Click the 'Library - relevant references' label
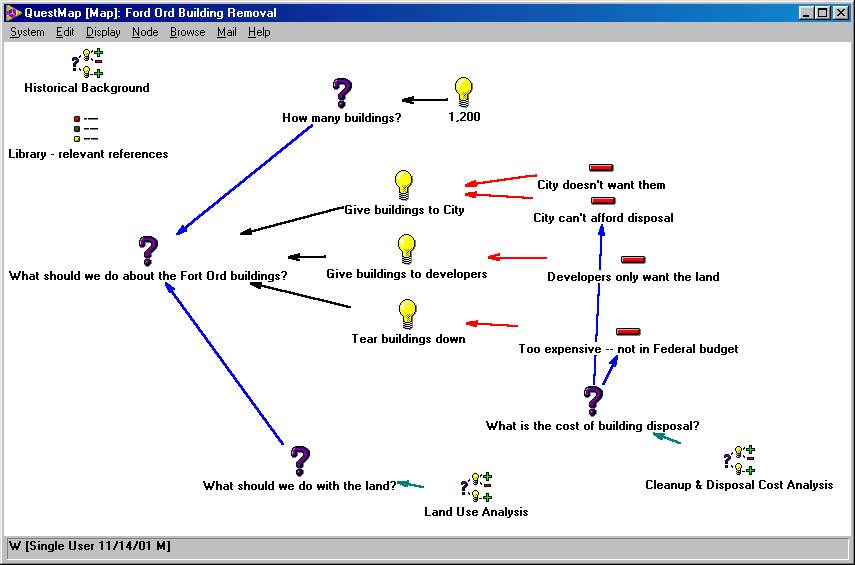 [x=88, y=154]
